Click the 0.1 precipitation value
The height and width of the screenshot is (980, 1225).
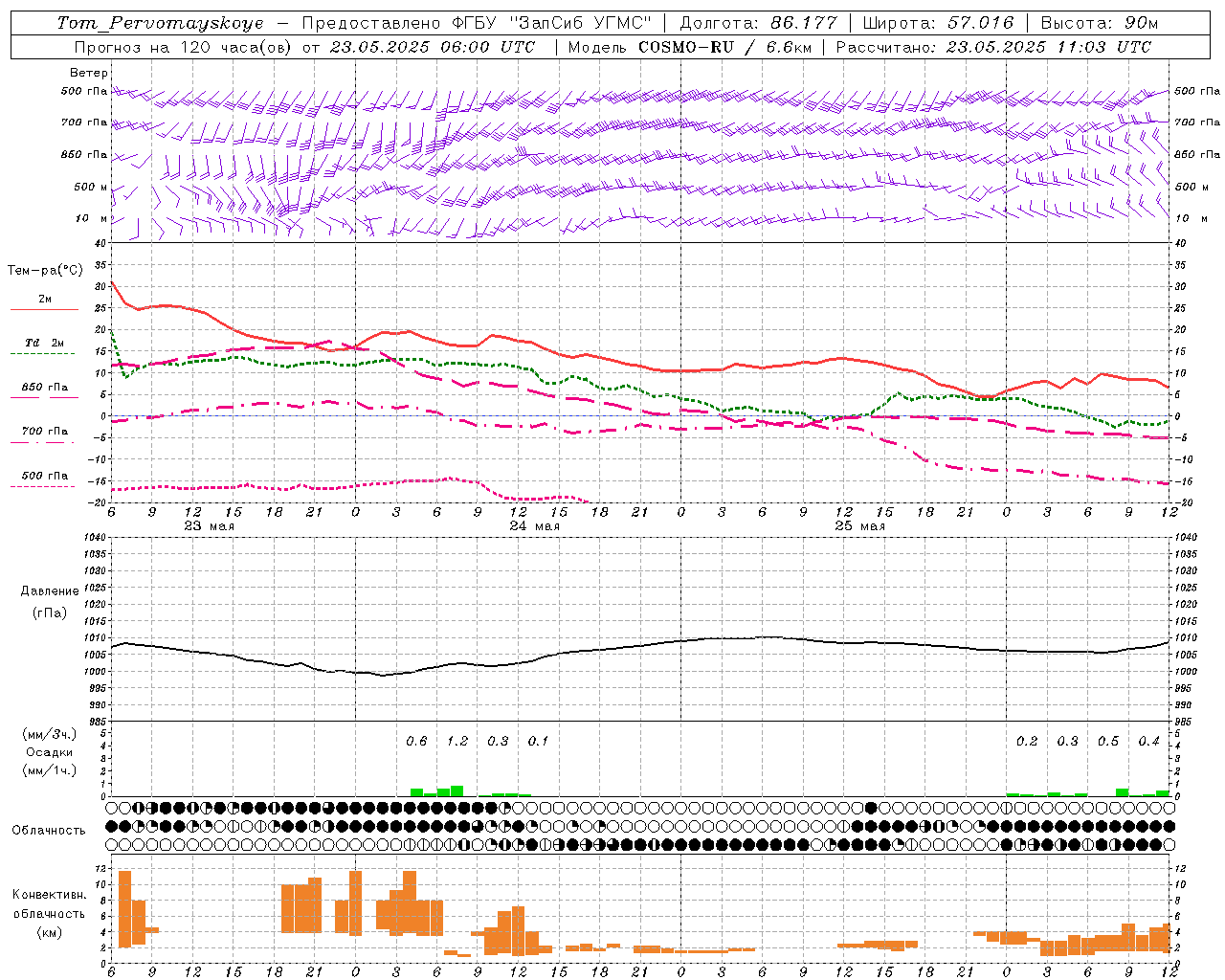(x=538, y=741)
